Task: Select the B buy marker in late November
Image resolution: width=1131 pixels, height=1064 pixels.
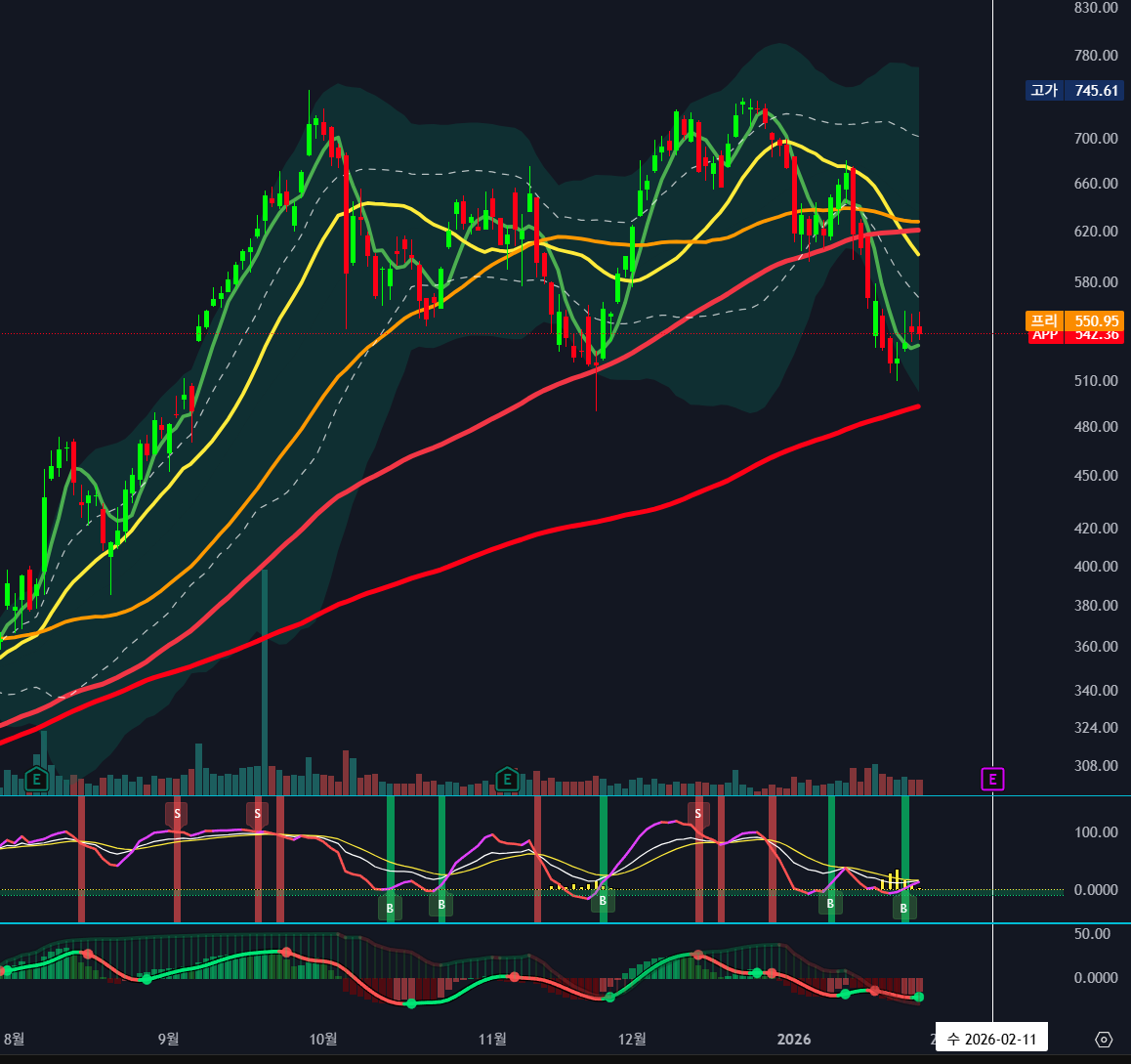Action: [603, 900]
